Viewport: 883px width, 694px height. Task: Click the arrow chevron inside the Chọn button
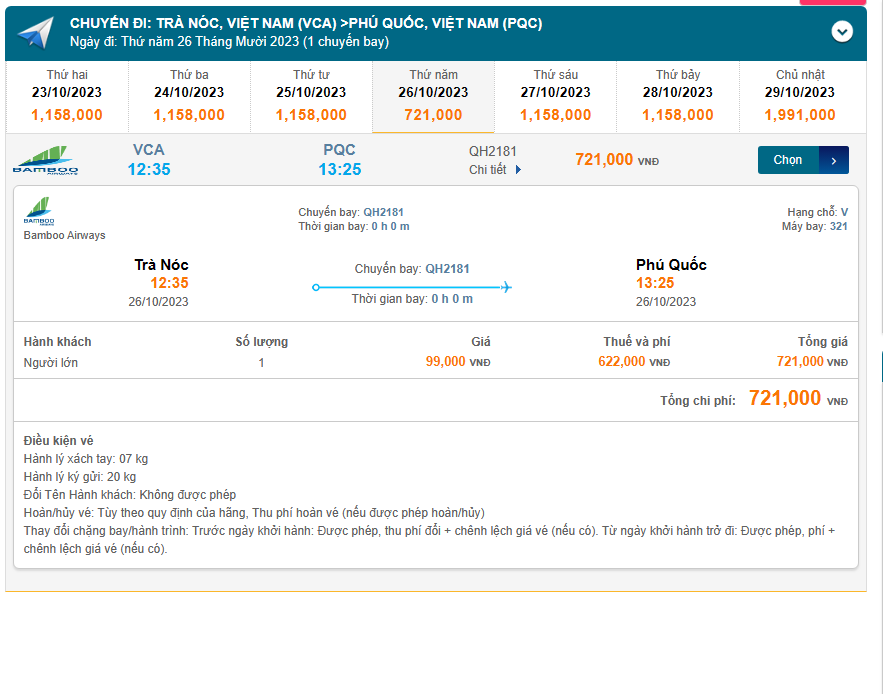tap(833, 159)
